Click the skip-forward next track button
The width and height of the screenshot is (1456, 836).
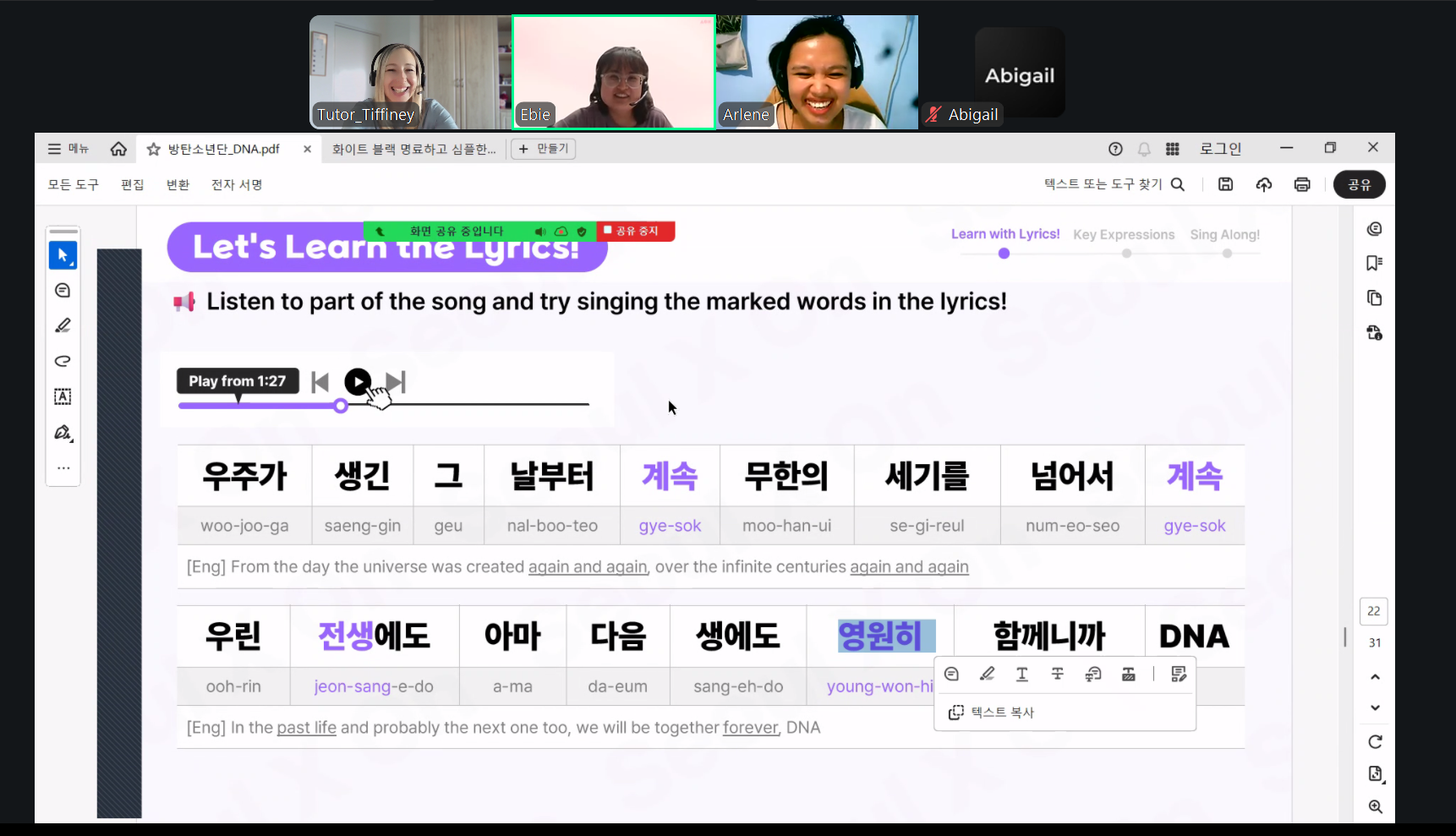click(x=396, y=382)
